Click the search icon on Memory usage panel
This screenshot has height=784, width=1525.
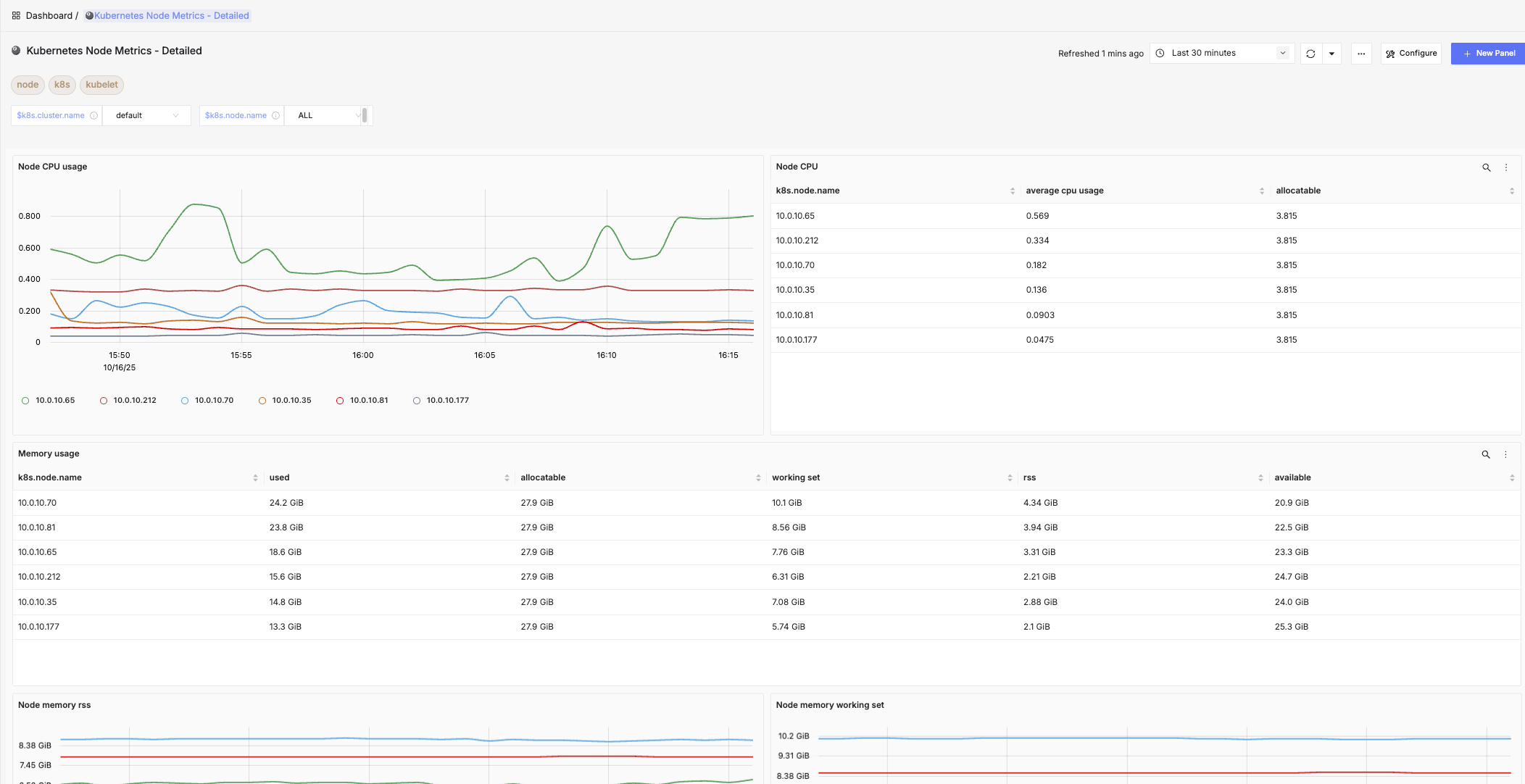click(1486, 454)
